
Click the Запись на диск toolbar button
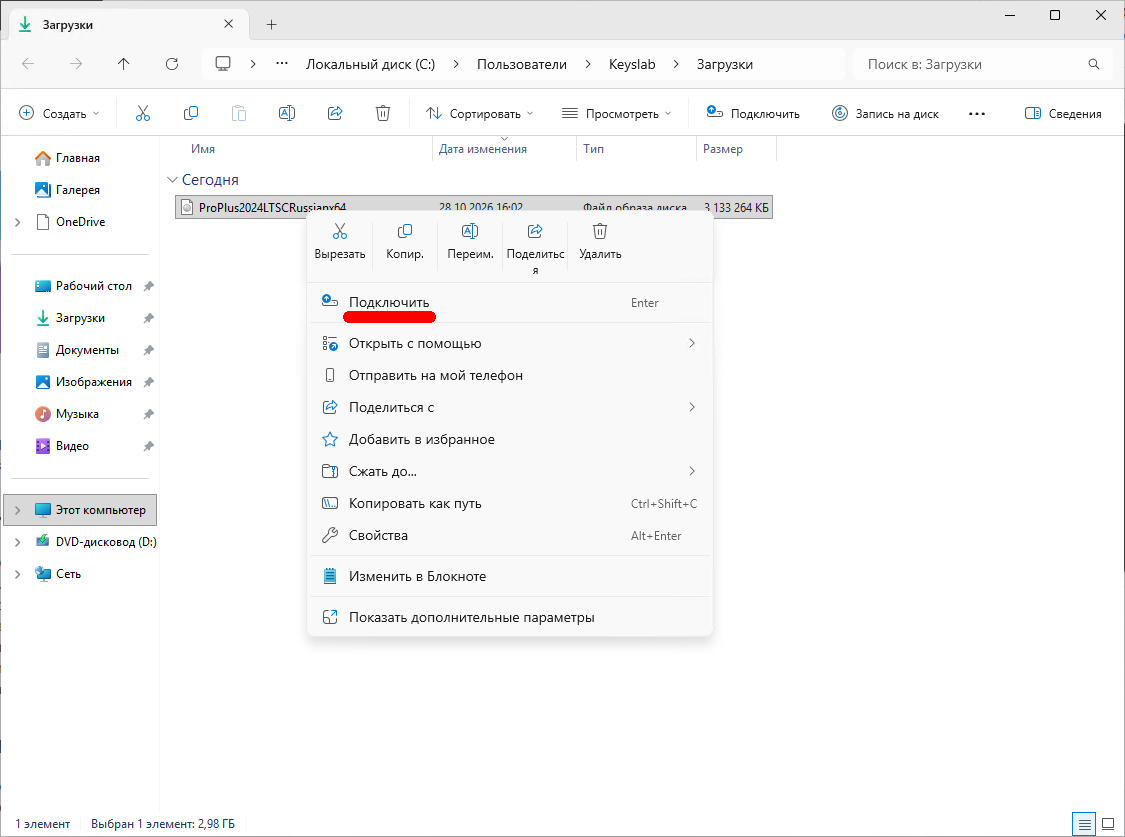click(x=885, y=113)
